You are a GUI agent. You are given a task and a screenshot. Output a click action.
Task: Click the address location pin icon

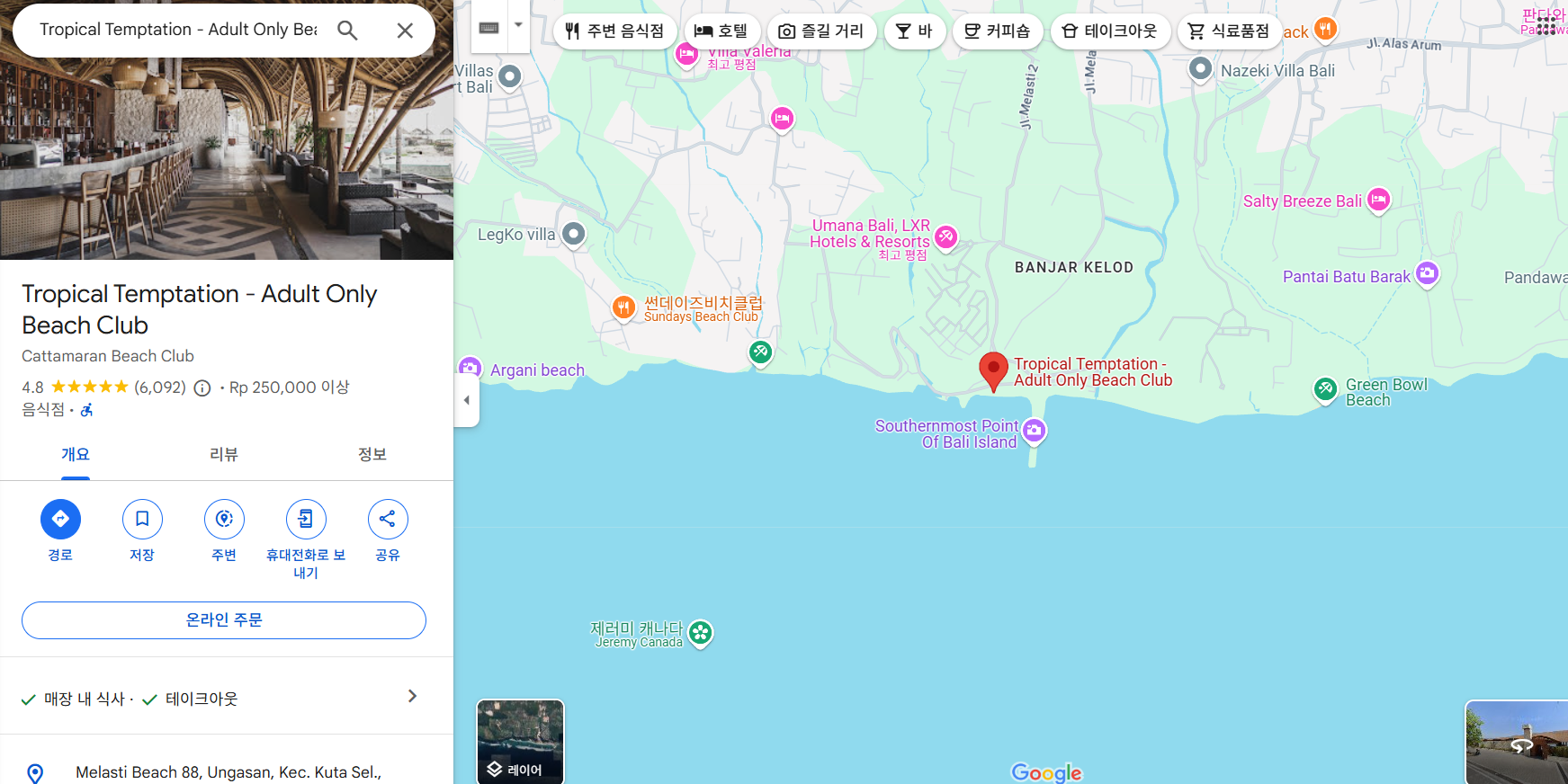click(x=35, y=773)
